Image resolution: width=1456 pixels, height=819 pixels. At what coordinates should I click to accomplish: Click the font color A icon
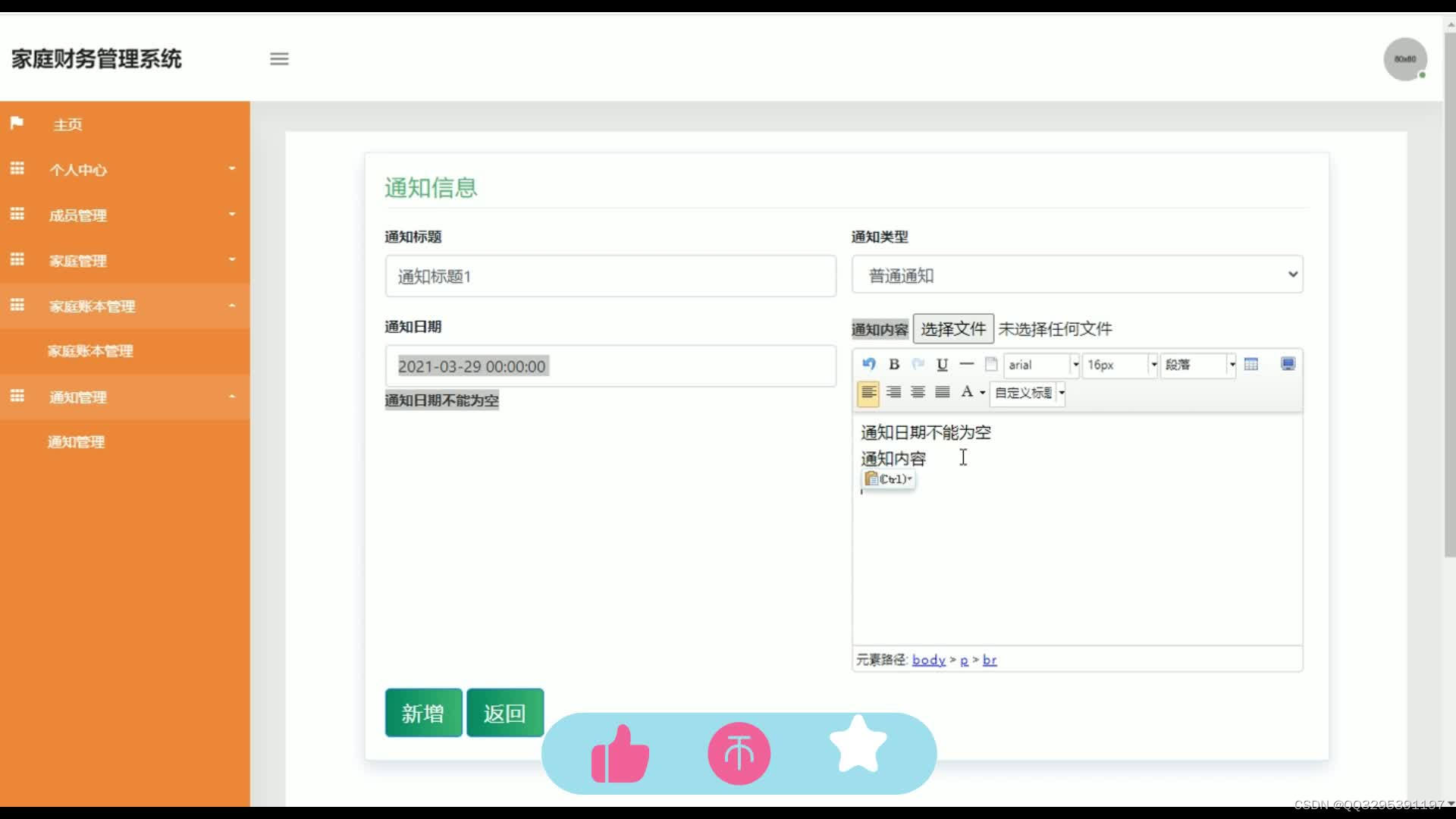[967, 392]
